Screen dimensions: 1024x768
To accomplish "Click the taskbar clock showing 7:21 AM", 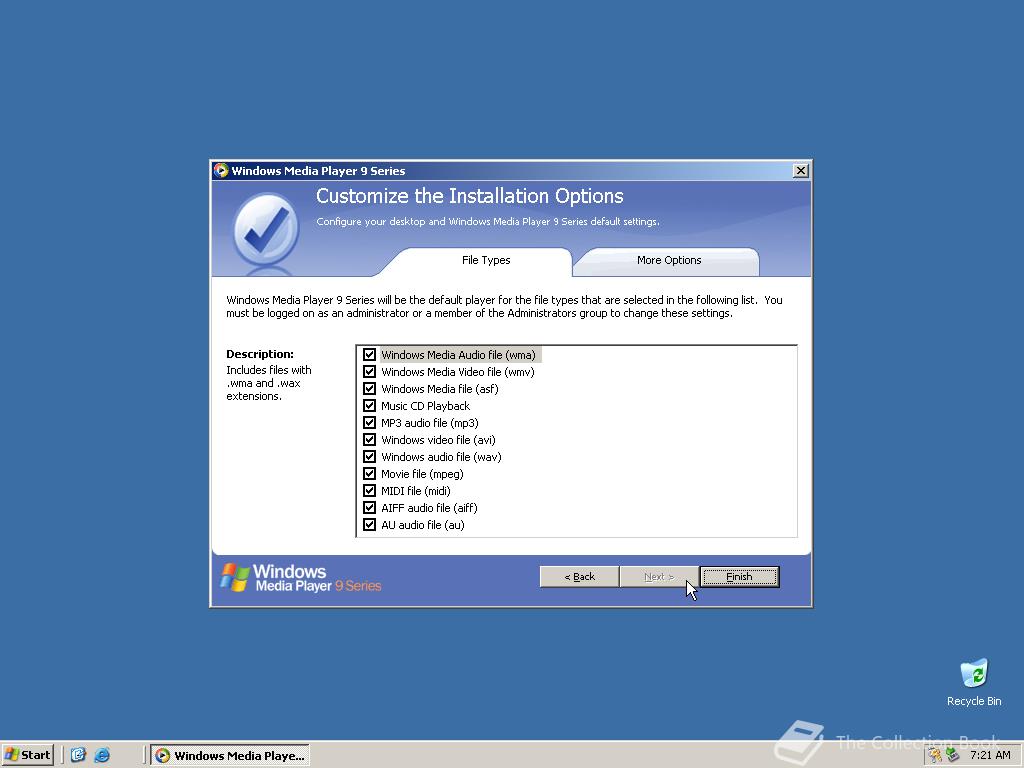I will [x=990, y=755].
